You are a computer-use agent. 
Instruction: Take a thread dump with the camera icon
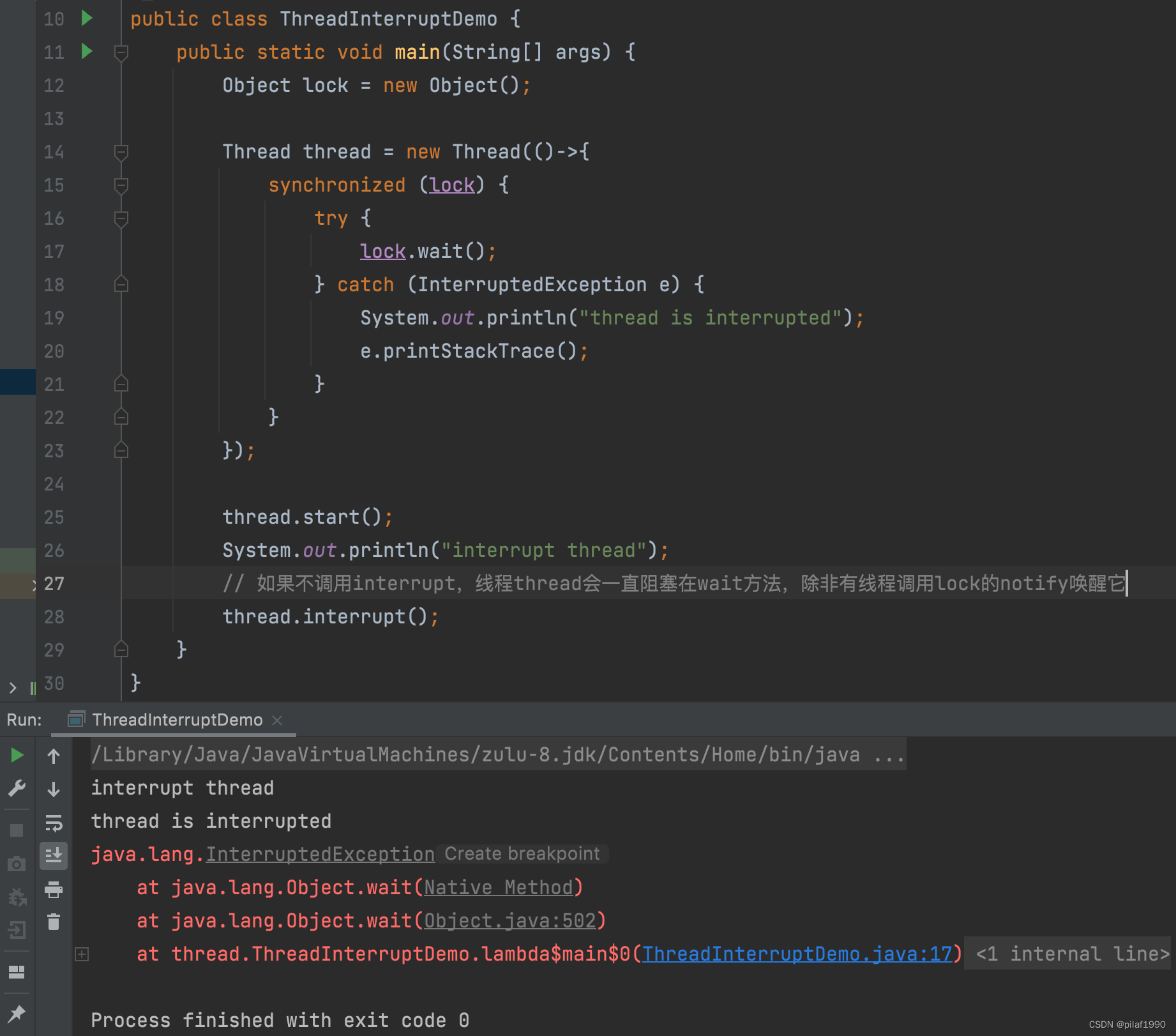[17, 864]
